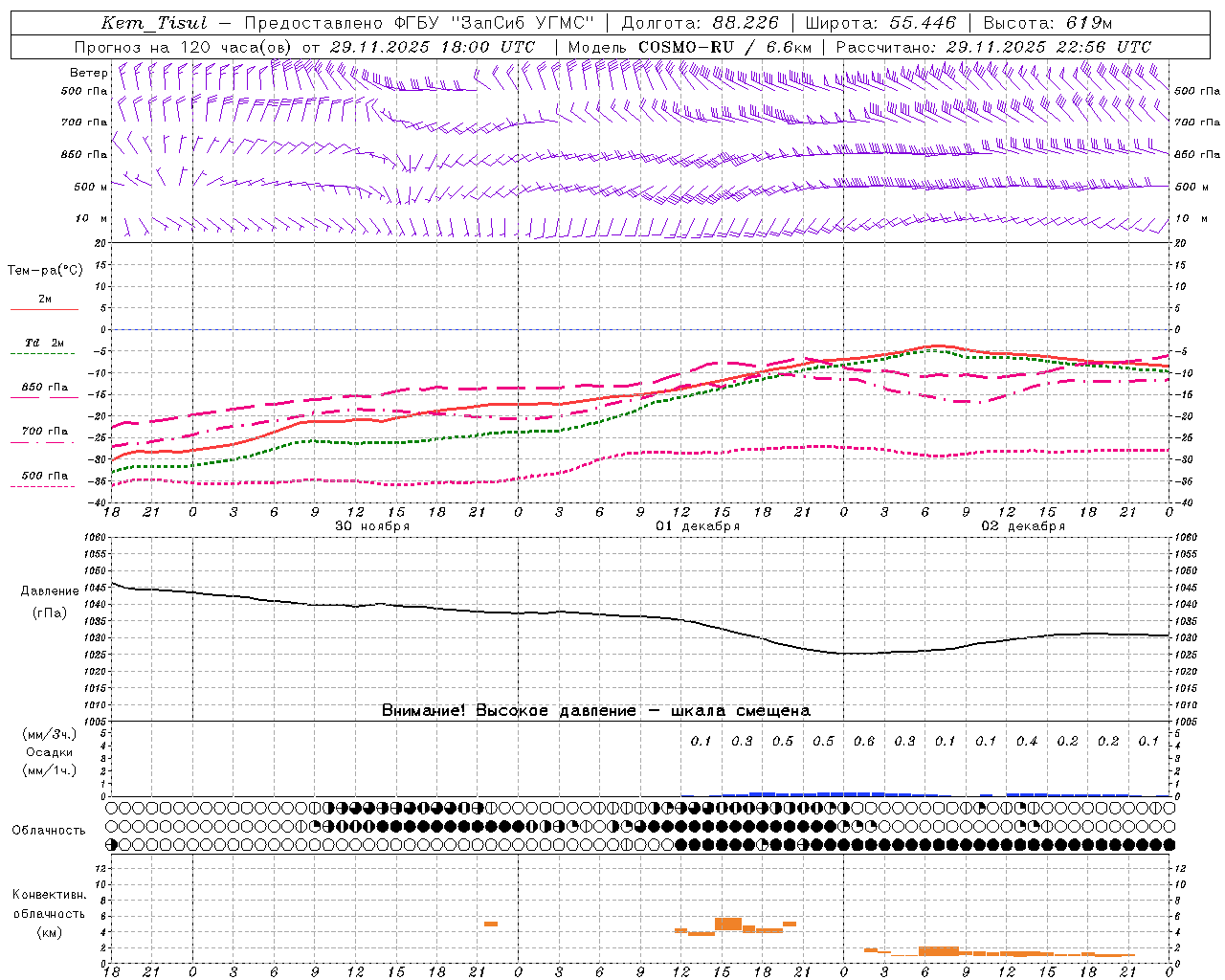Click the Тем-ра(°C) temperature panel label
Screen dimensions: 1225x980
(45, 271)
